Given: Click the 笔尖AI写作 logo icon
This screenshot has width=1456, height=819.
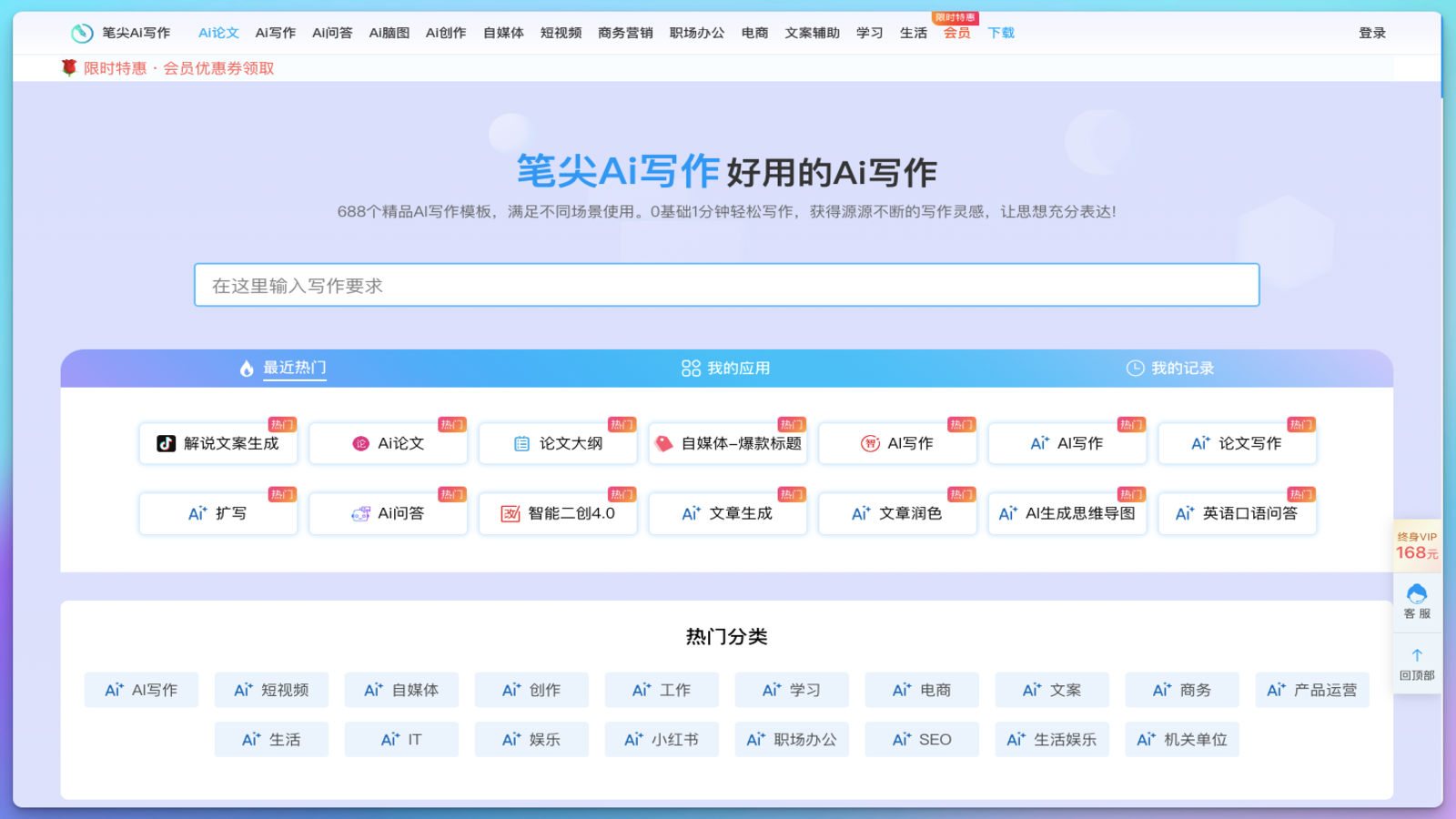Looking at the screenshot, I should (82, 34).
